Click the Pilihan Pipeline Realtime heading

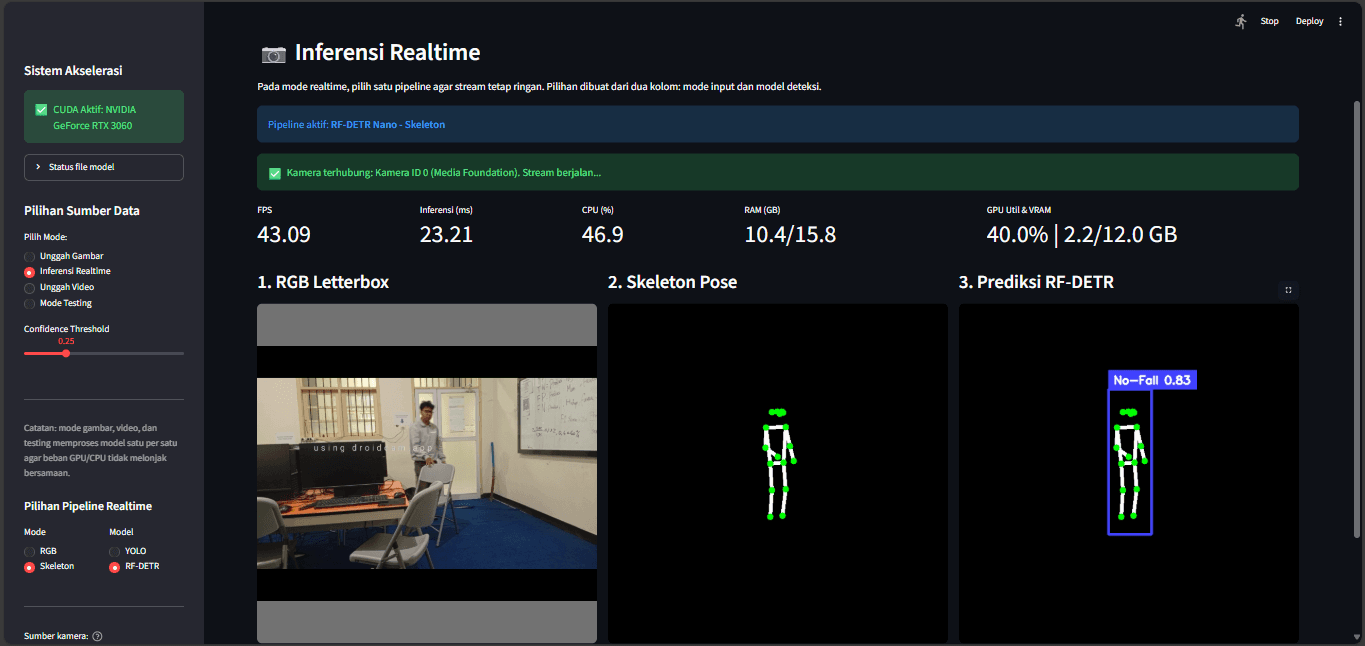tap(88, 506)
